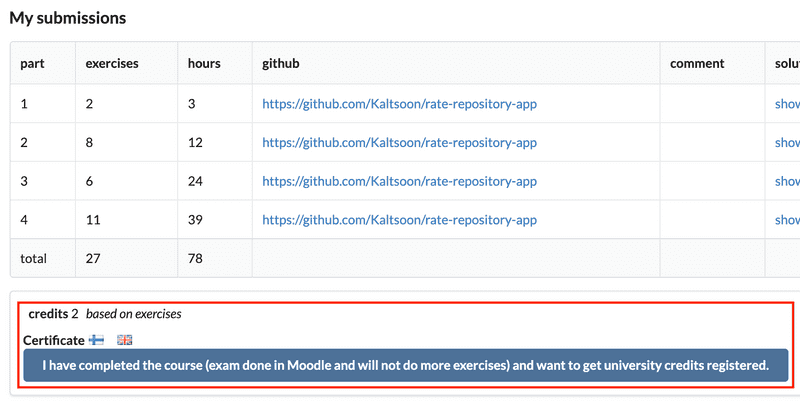Click the exercises column header
This screenshot has width=800, height=405.
[112, 64]
